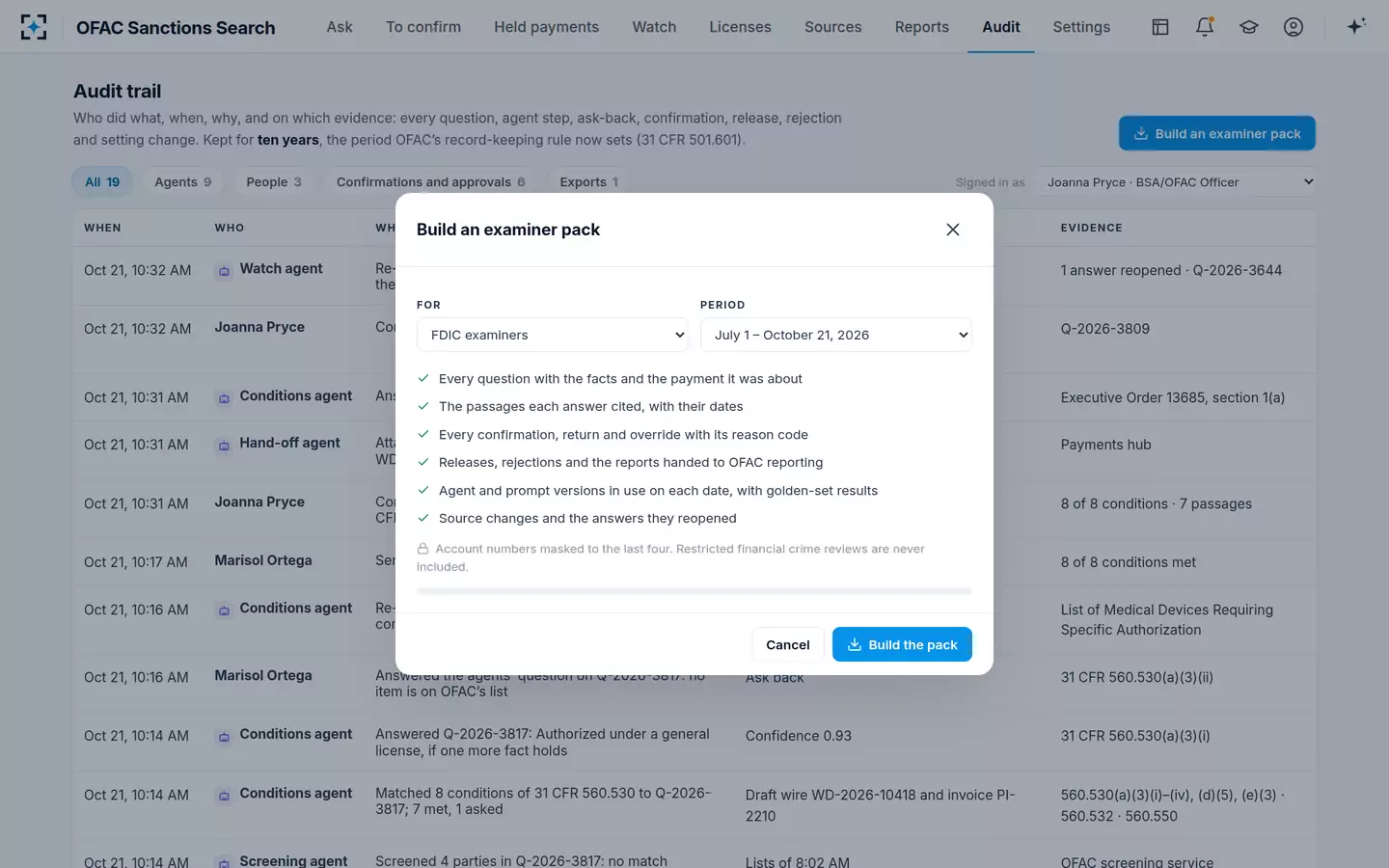This screenshot has height=868, width=1389.
Task: Click the Confidence 0.93 cell
Action: coord(799,736)
